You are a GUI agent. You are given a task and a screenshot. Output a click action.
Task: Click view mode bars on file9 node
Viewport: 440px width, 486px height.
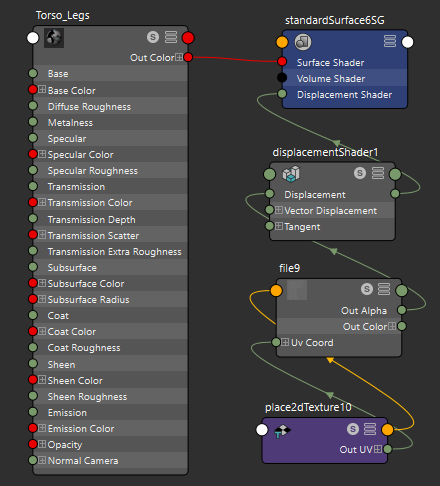tap(384, 289)
